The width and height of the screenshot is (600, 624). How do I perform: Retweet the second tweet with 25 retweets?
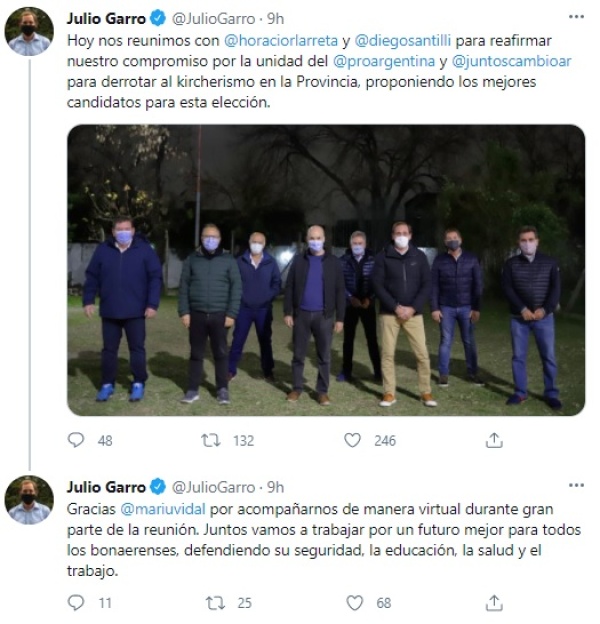[x=215, y=603]
